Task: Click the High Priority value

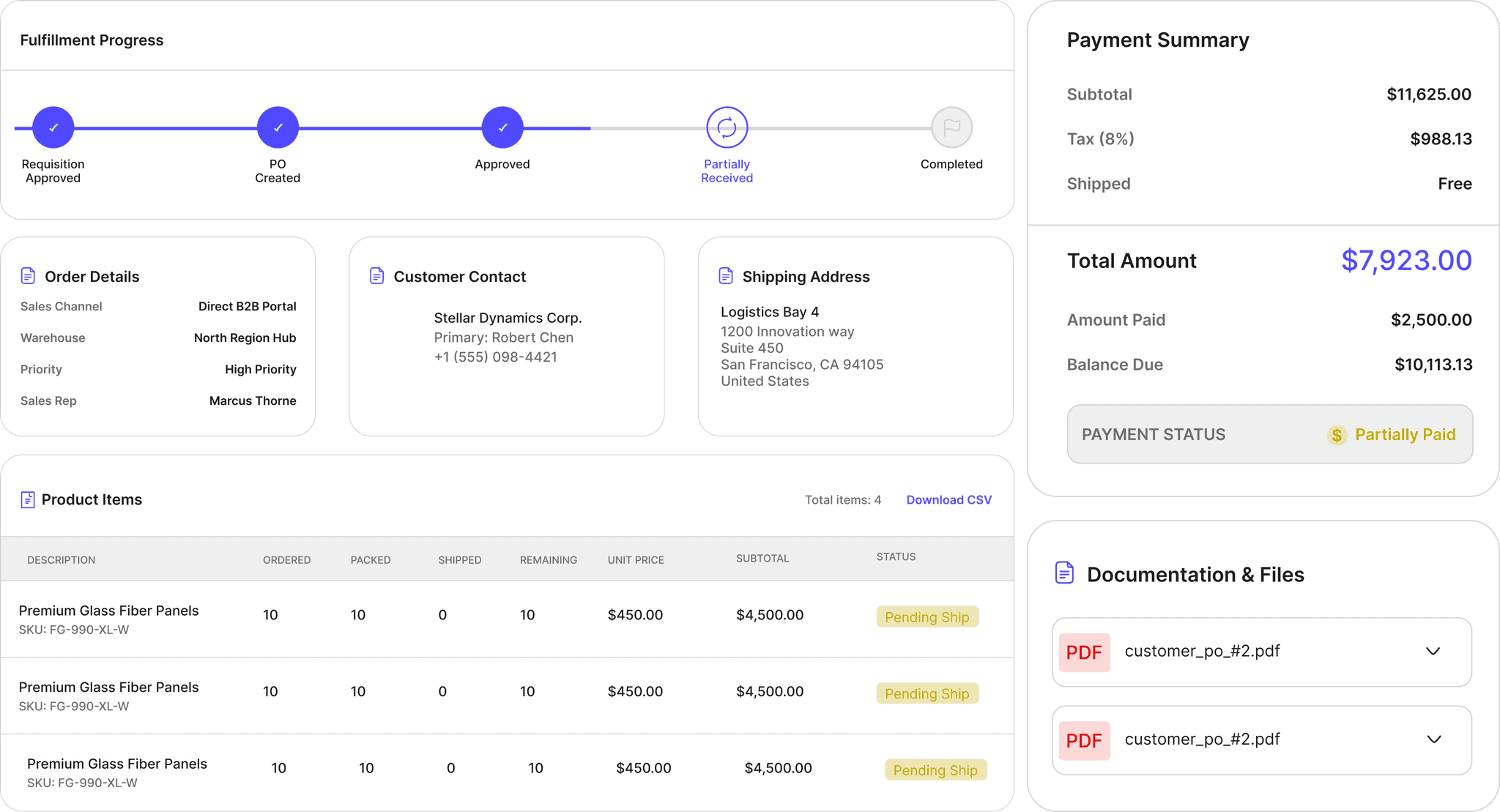Action: point(261,369)
